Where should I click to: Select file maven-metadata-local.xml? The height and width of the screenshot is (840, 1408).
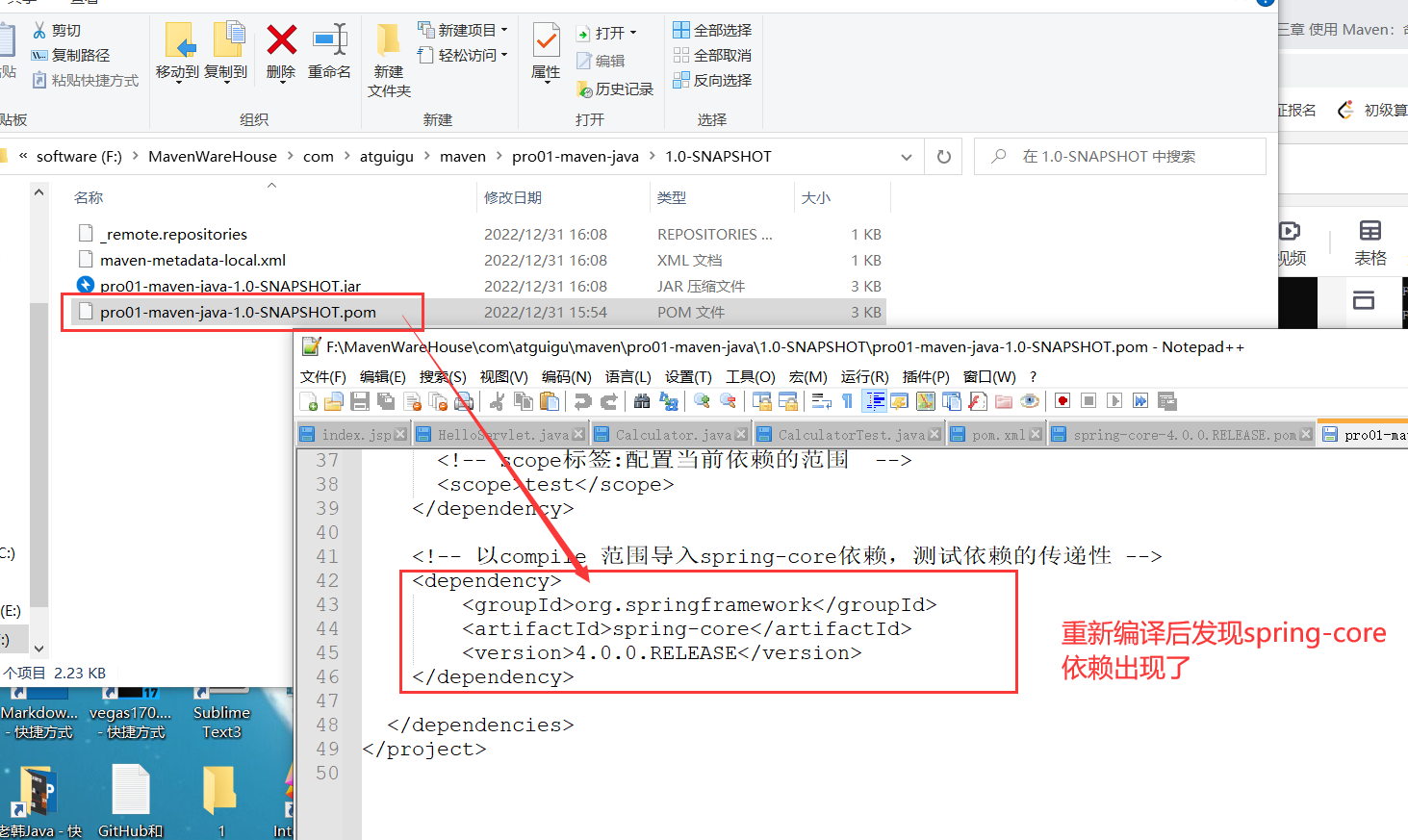click(x=192, y=260)
